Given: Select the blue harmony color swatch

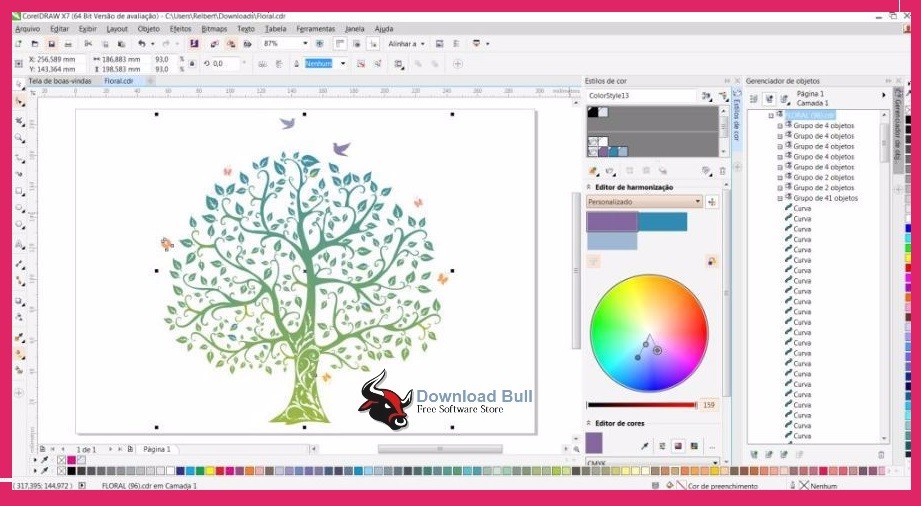Looking at the screenshot, I should click(x=663, y=222).
